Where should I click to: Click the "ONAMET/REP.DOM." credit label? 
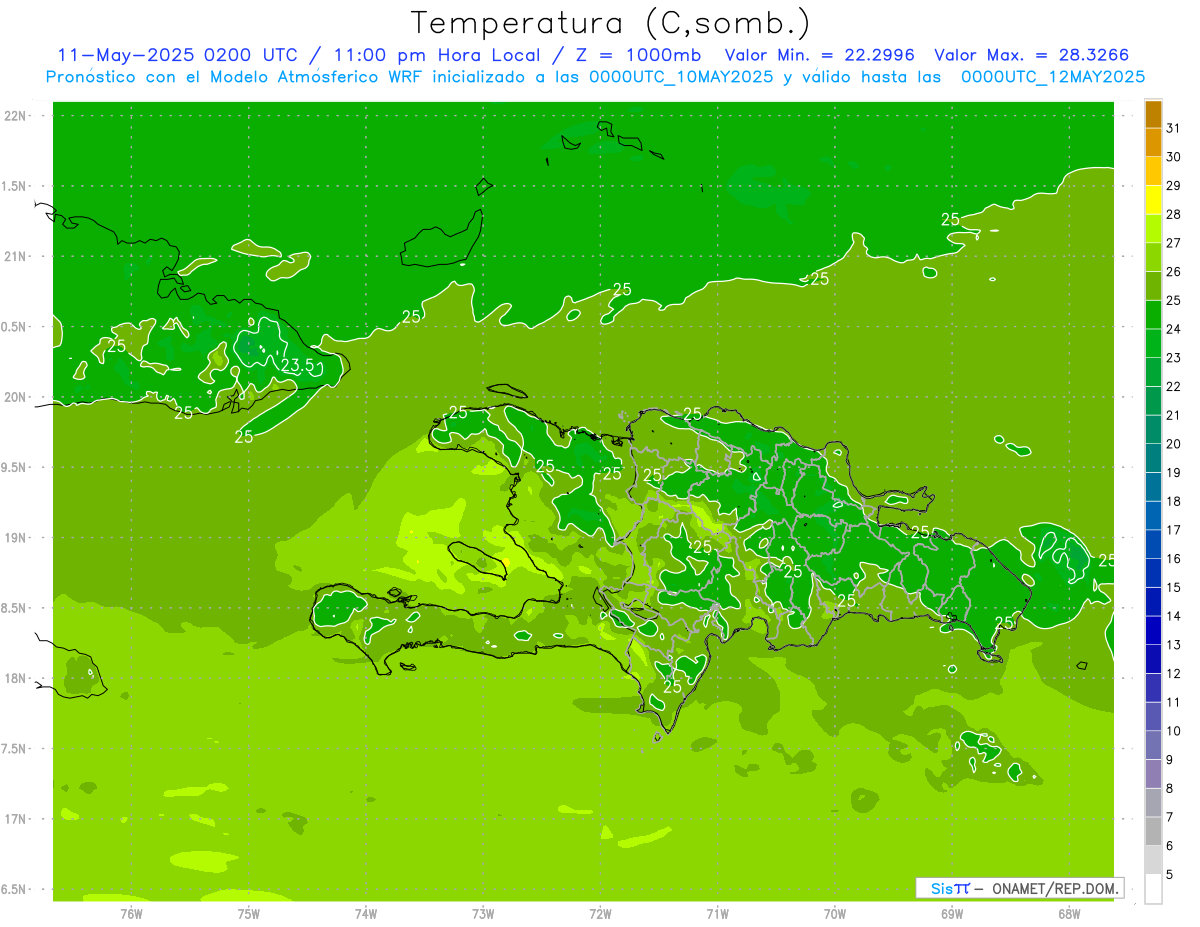tap(1055, 888)
